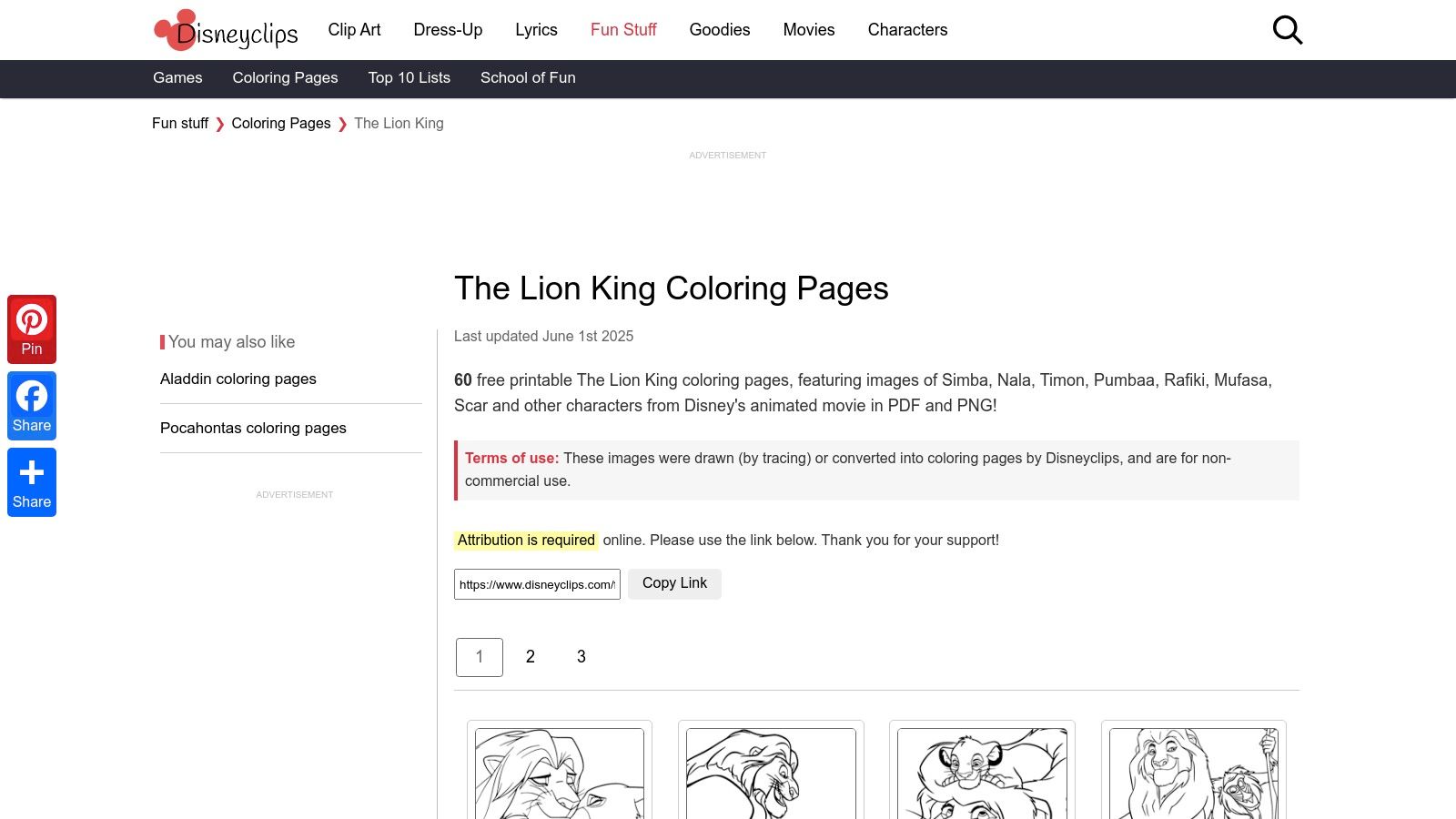Click the breadcrumb chevron after Coloring Pages
This screenshot has width=1456, height=819.
coord(342,123)
